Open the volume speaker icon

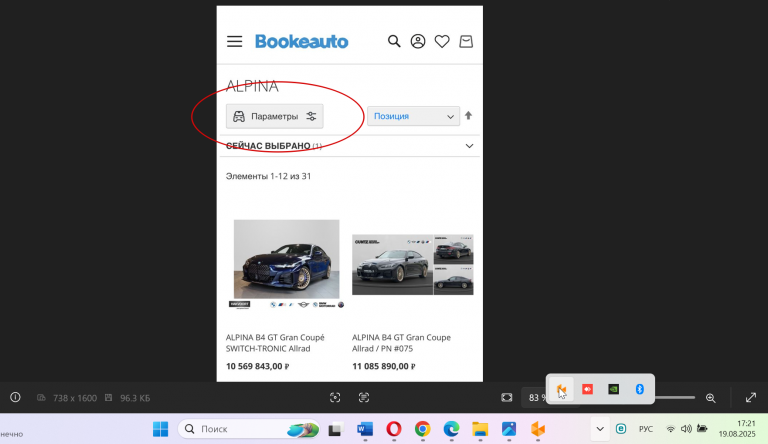(x=686, y=429)
